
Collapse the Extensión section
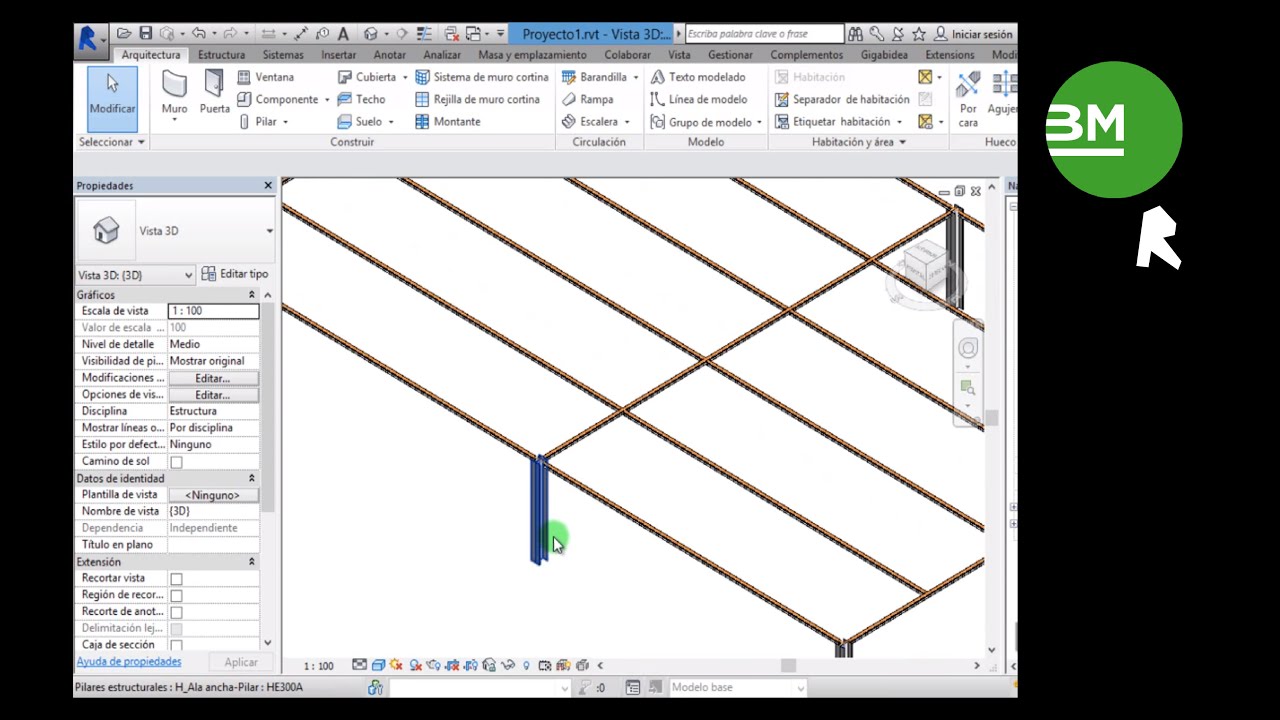tap(252, 562)
